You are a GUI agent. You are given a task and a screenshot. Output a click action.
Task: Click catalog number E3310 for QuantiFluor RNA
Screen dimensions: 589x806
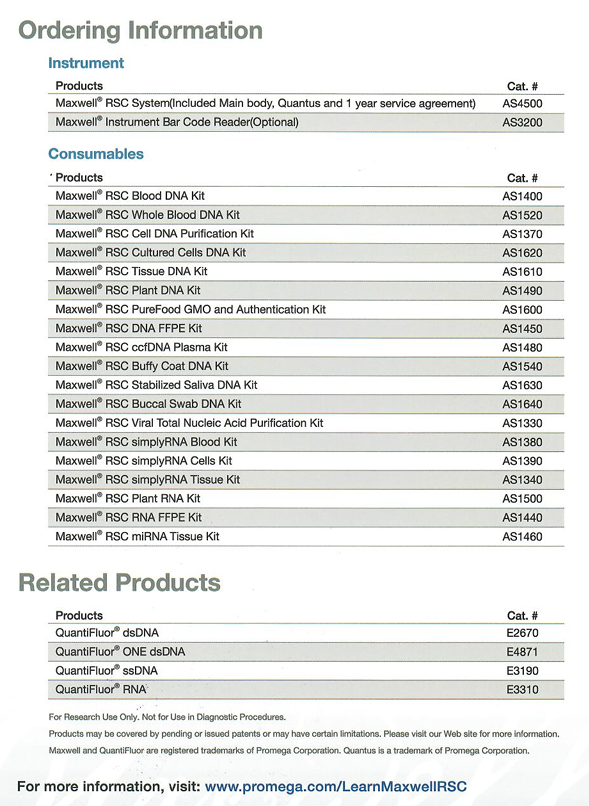pos(522,690)
